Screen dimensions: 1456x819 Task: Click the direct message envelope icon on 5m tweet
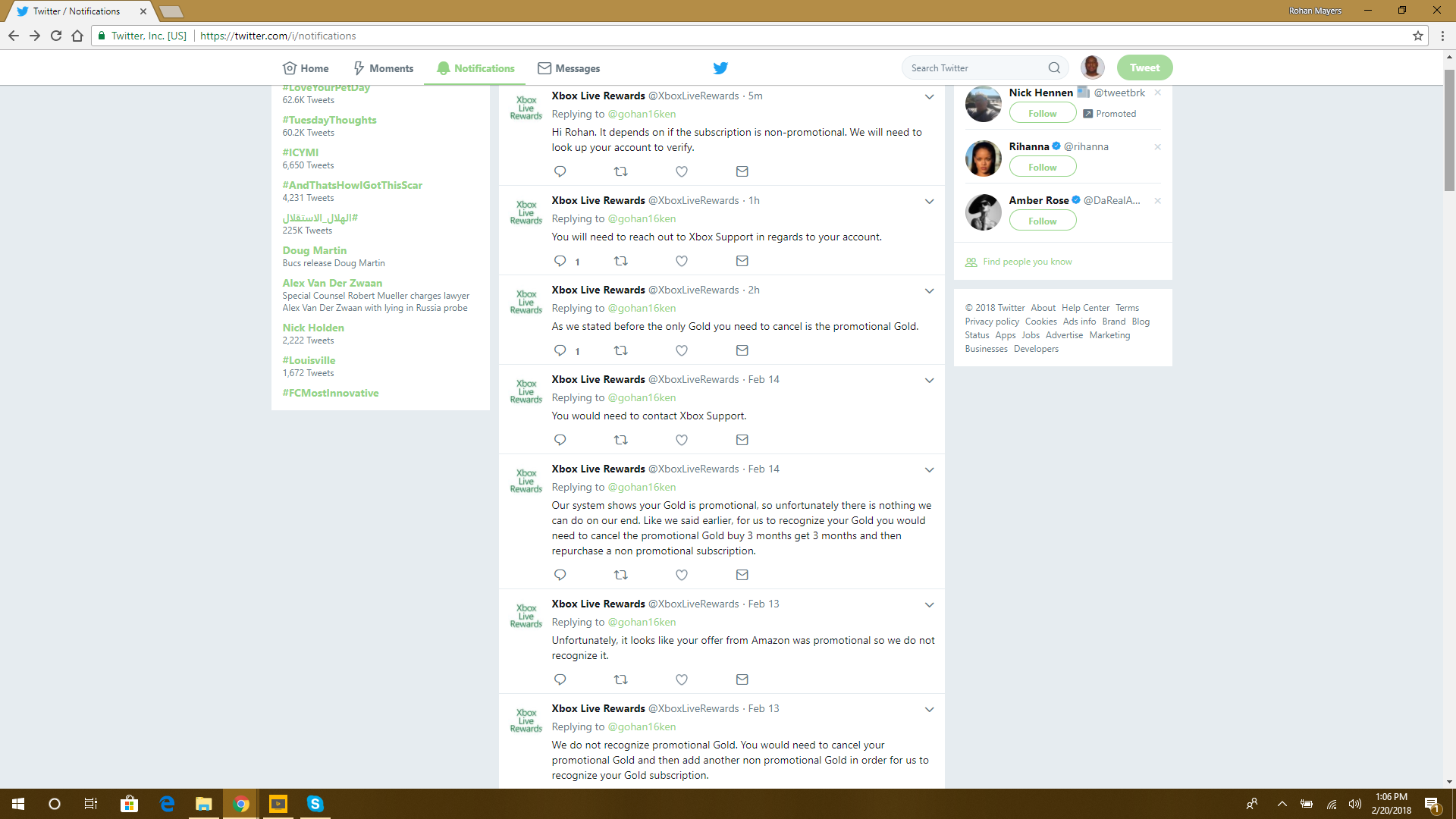pos(742,171)
